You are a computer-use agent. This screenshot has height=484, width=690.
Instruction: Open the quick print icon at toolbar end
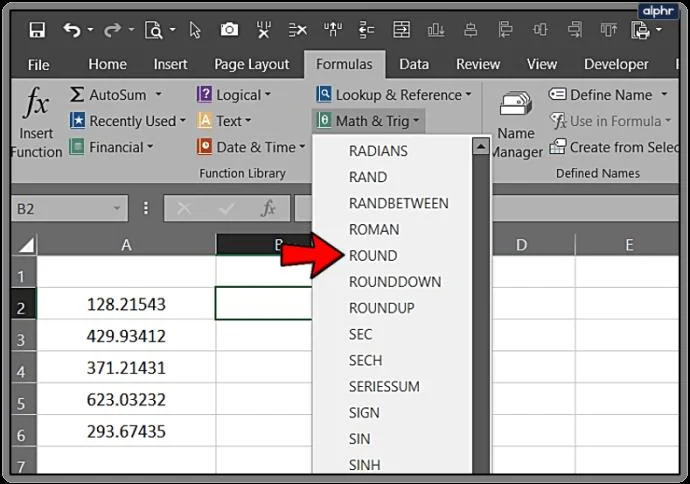[x=641, y=30]
